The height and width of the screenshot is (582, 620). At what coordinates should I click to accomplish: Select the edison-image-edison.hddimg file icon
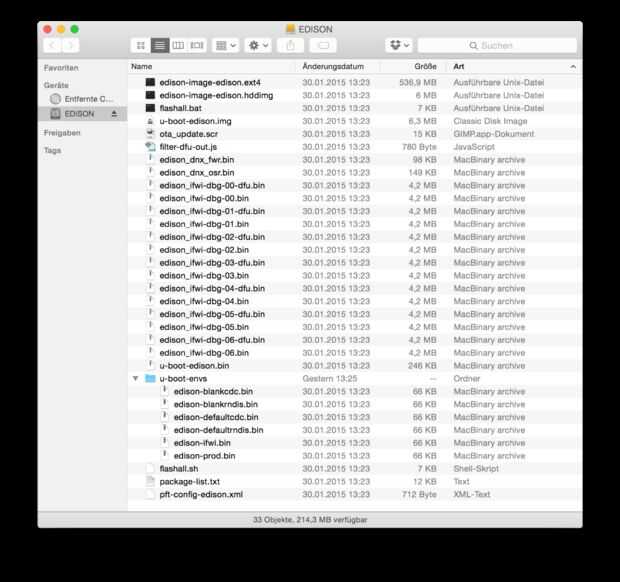(150, 95)
